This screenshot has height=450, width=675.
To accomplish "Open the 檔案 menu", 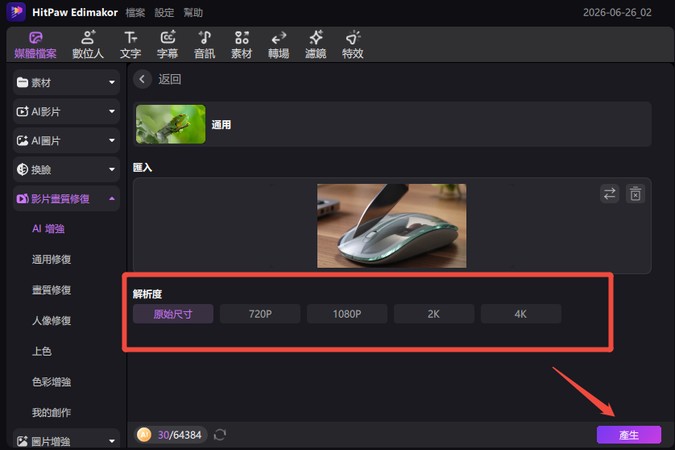I will tap(135, 13).
